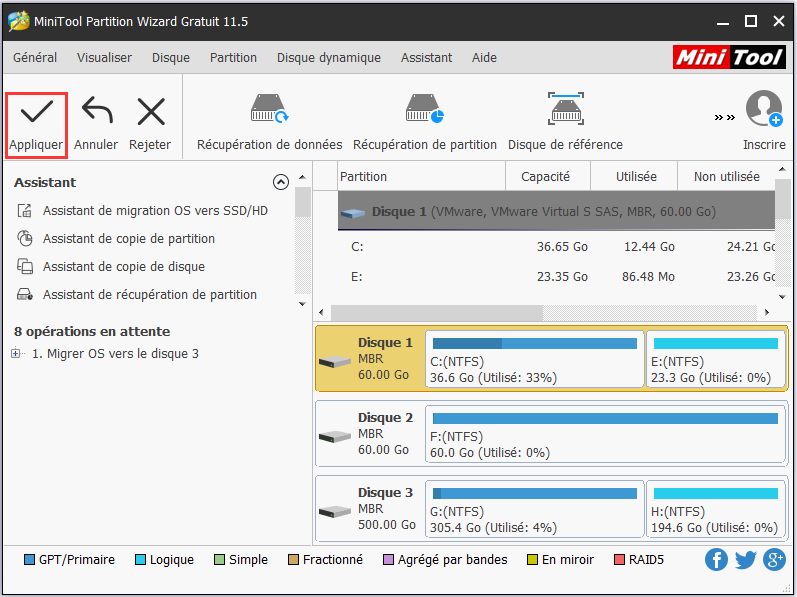This screenshot has width=797, height=597.
Task: Click the Inscrire user icon
Action: click(x=763, y=108)
